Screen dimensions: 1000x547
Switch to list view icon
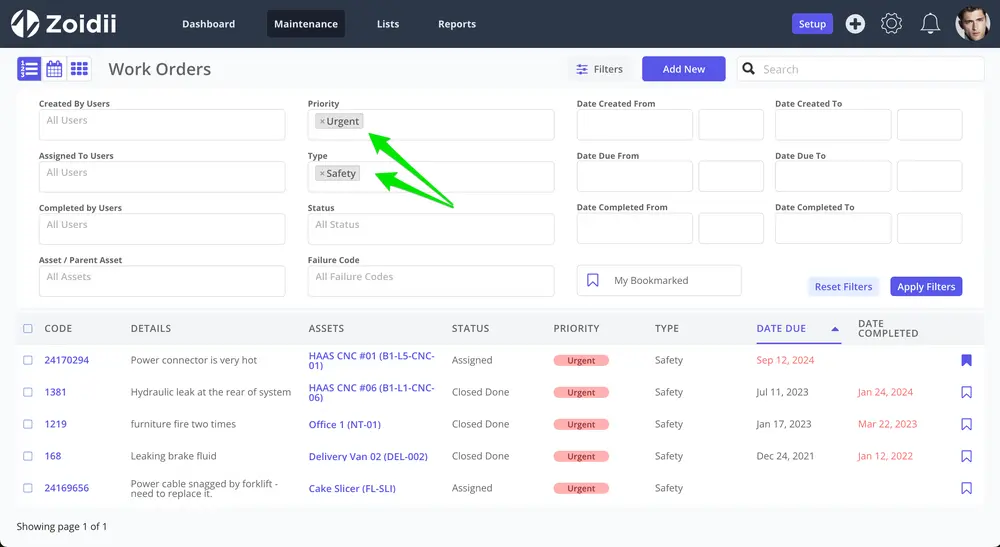(29, 69)
